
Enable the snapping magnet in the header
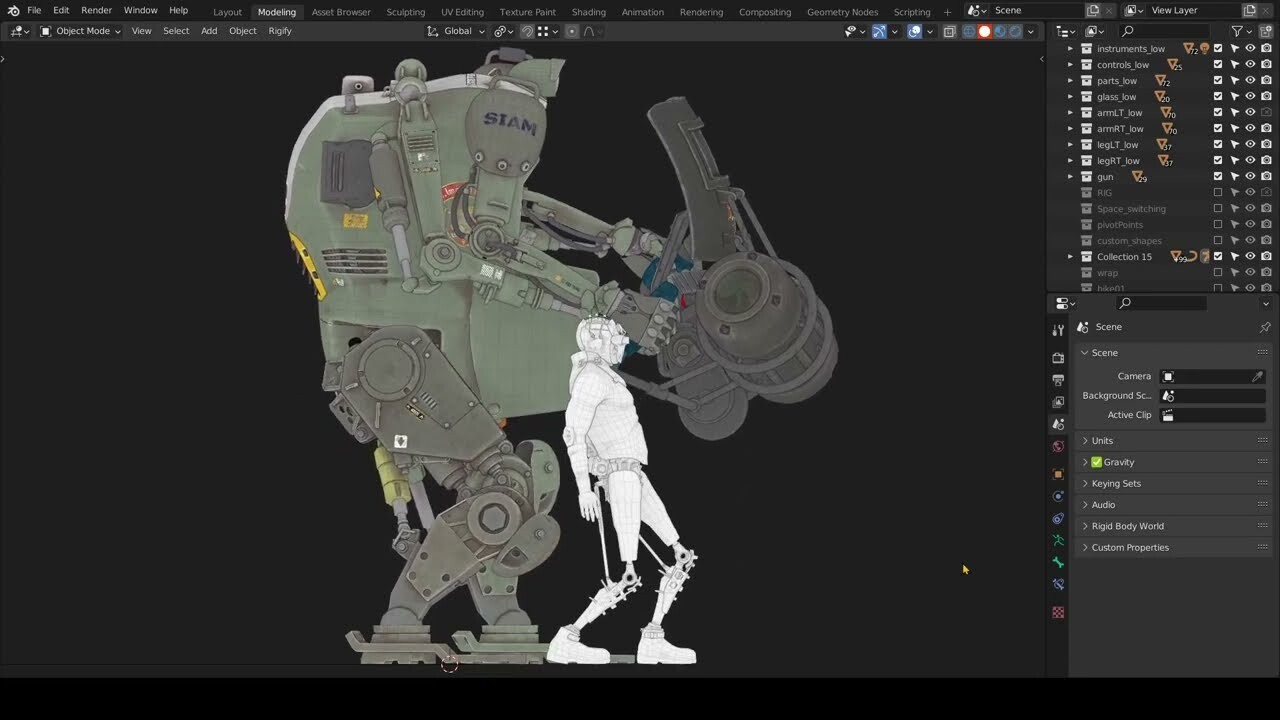pyautogui.click(x=527, y=31)
